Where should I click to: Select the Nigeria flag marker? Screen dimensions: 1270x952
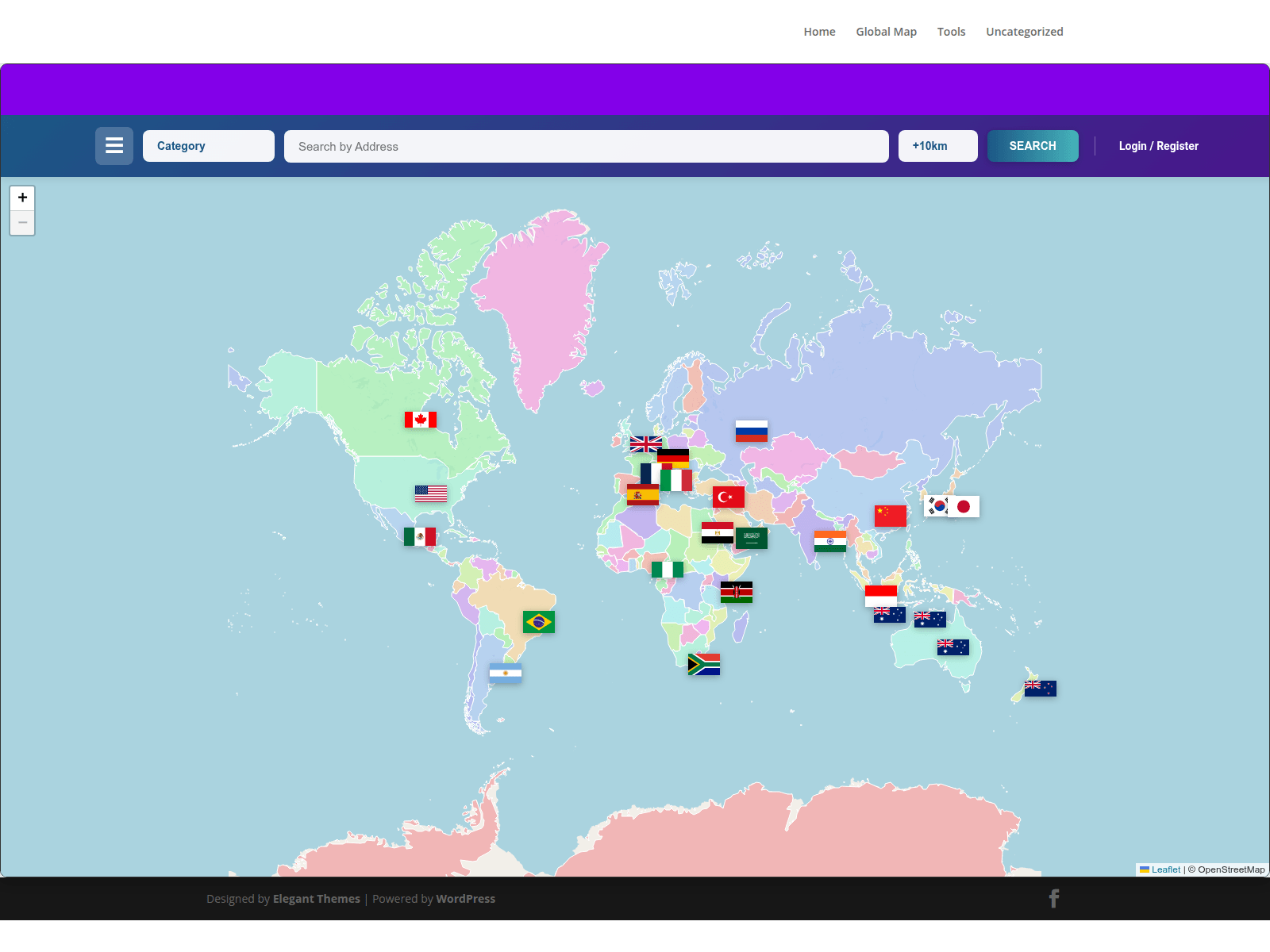click(668, 570)
